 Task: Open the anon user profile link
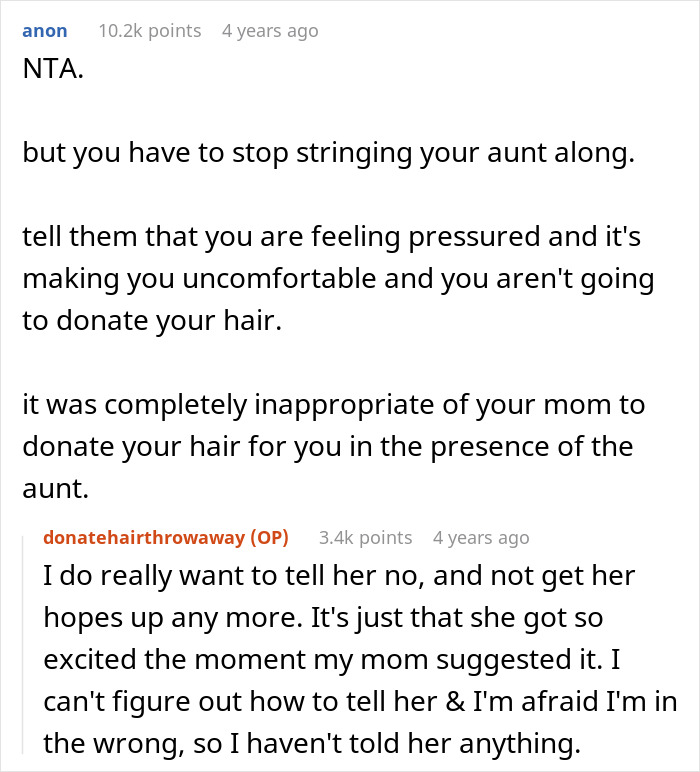pos(44,31)
